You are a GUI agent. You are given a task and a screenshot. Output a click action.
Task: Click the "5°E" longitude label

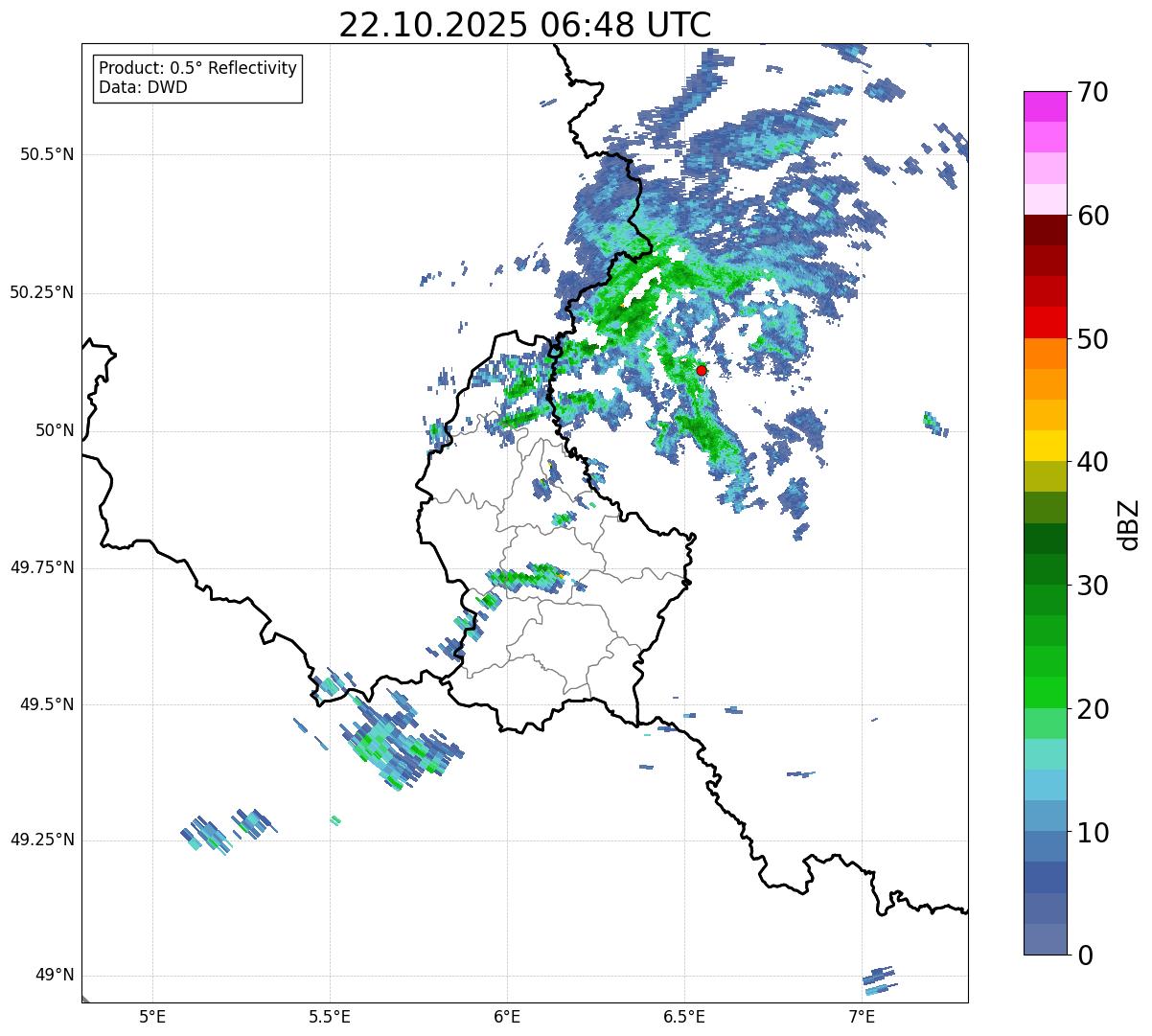(x=152, y=1016)
